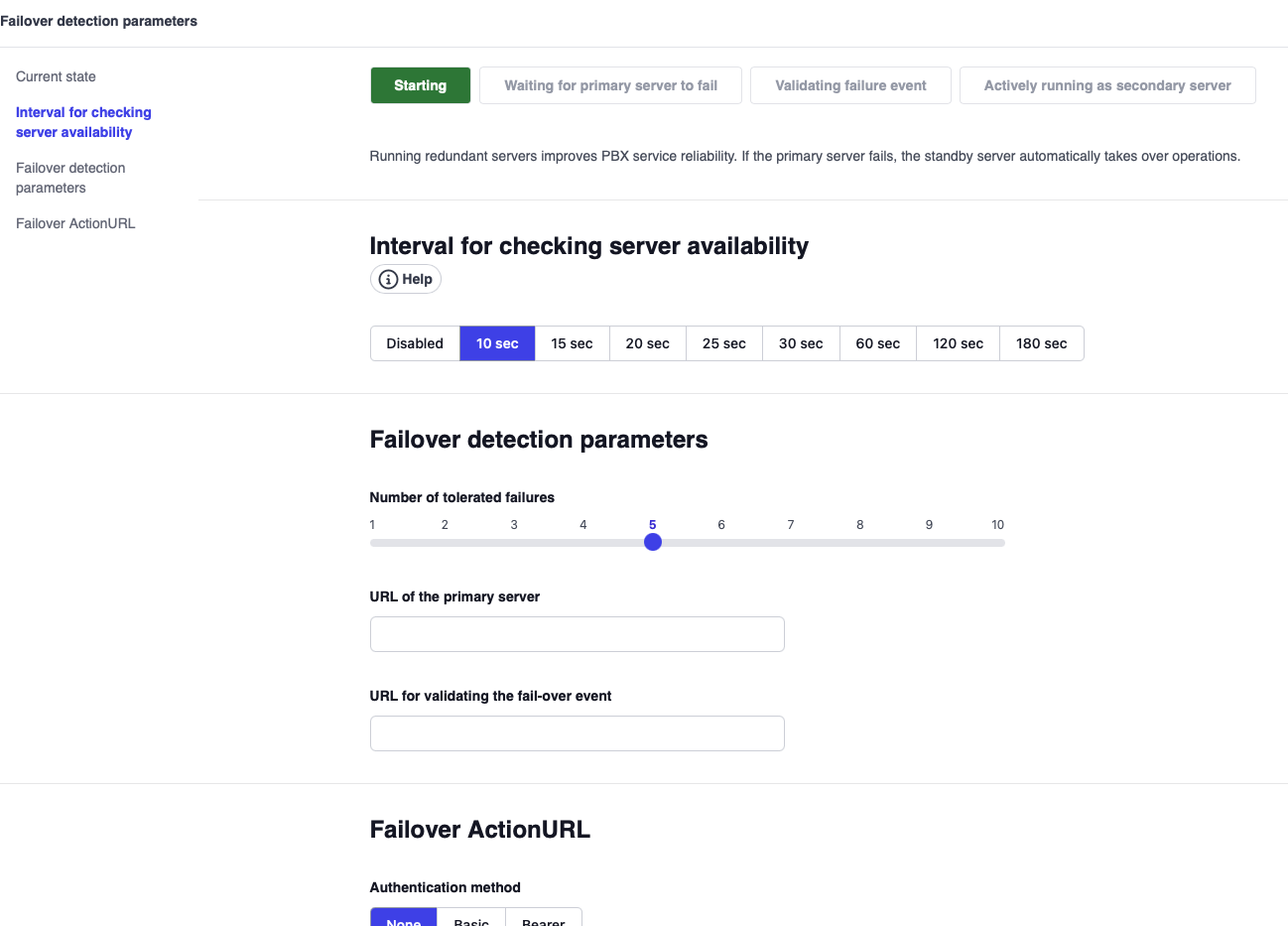Viewport: 1288px width, 926px height.
Task: Select 'Waiting for primary server to fail' state
Action: point(609,85)
